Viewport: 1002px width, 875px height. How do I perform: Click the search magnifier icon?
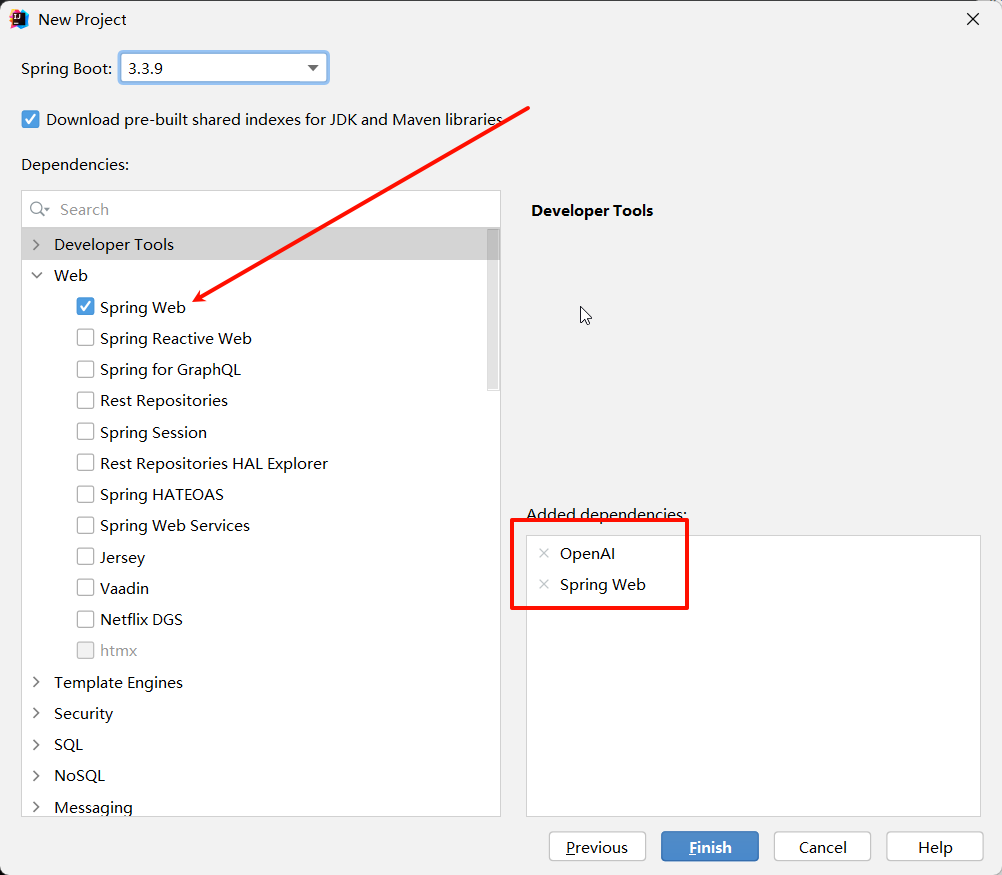tap(38, 209)
